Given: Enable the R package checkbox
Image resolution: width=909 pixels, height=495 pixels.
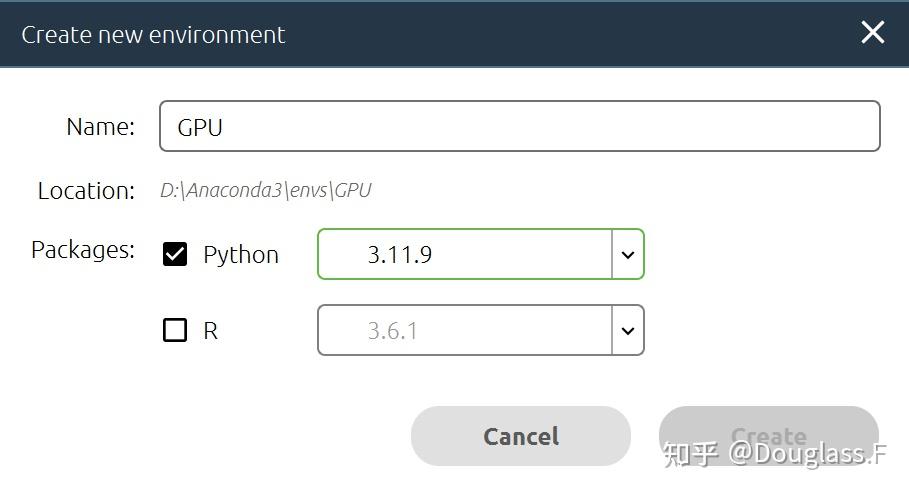Looking at the screenshot, I should 175,330.
